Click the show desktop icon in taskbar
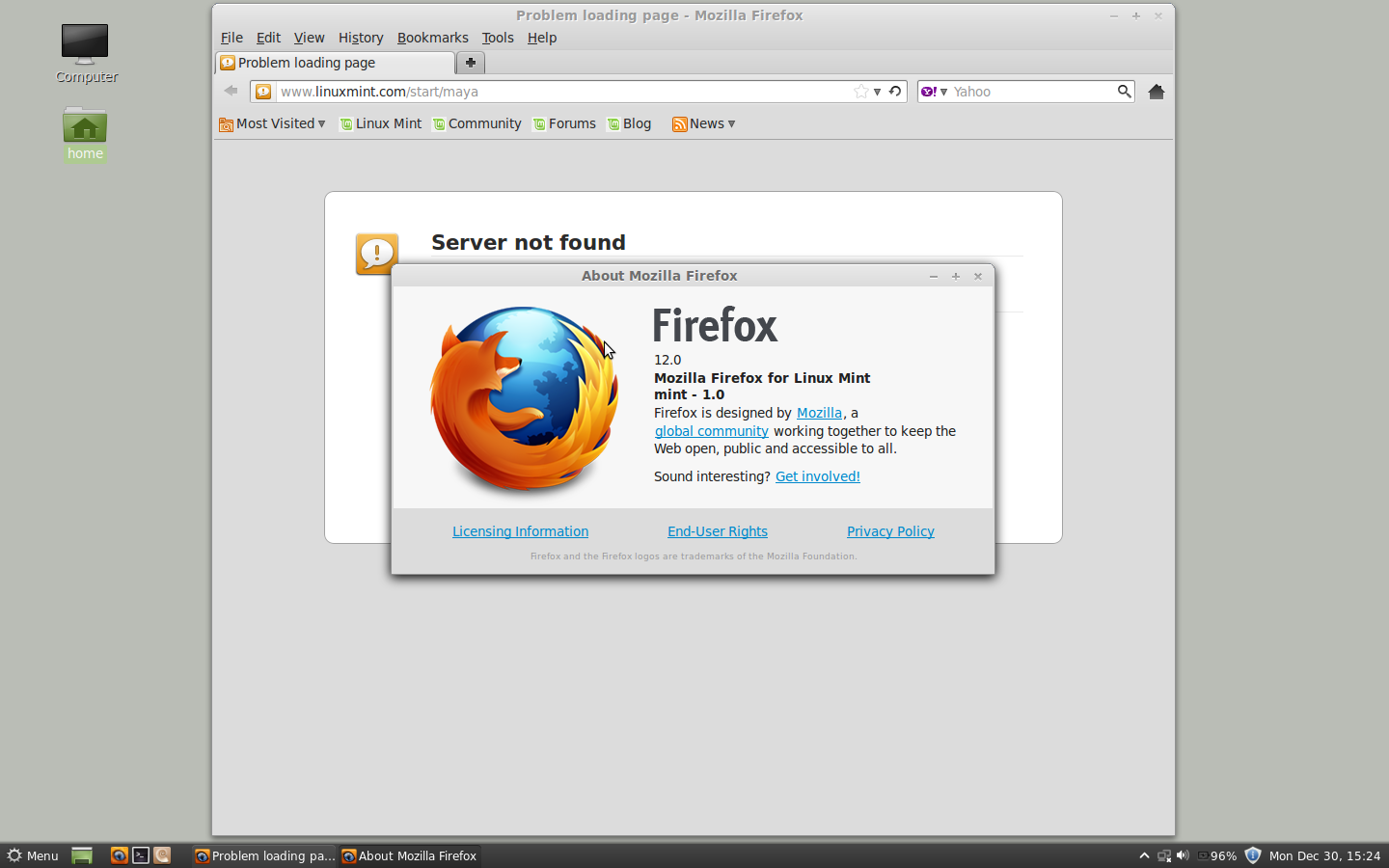 click(82, 855)
